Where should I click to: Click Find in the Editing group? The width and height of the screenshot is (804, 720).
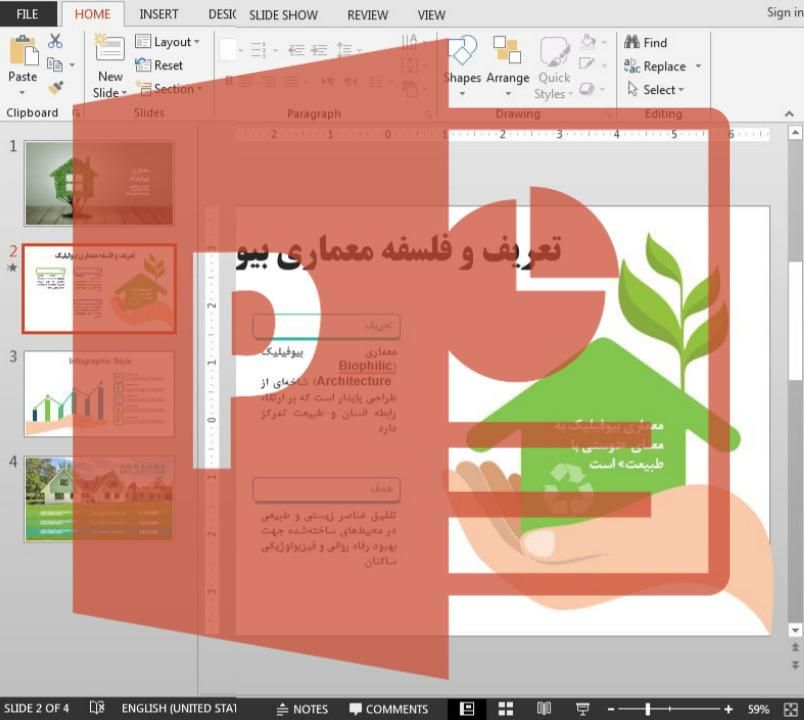tap(646, 43)
